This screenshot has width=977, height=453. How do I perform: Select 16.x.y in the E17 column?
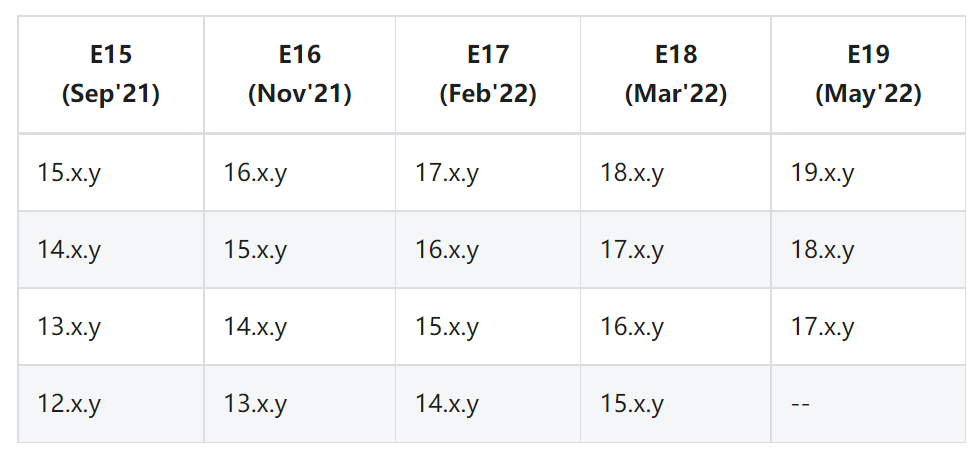[x=447, y=250]
